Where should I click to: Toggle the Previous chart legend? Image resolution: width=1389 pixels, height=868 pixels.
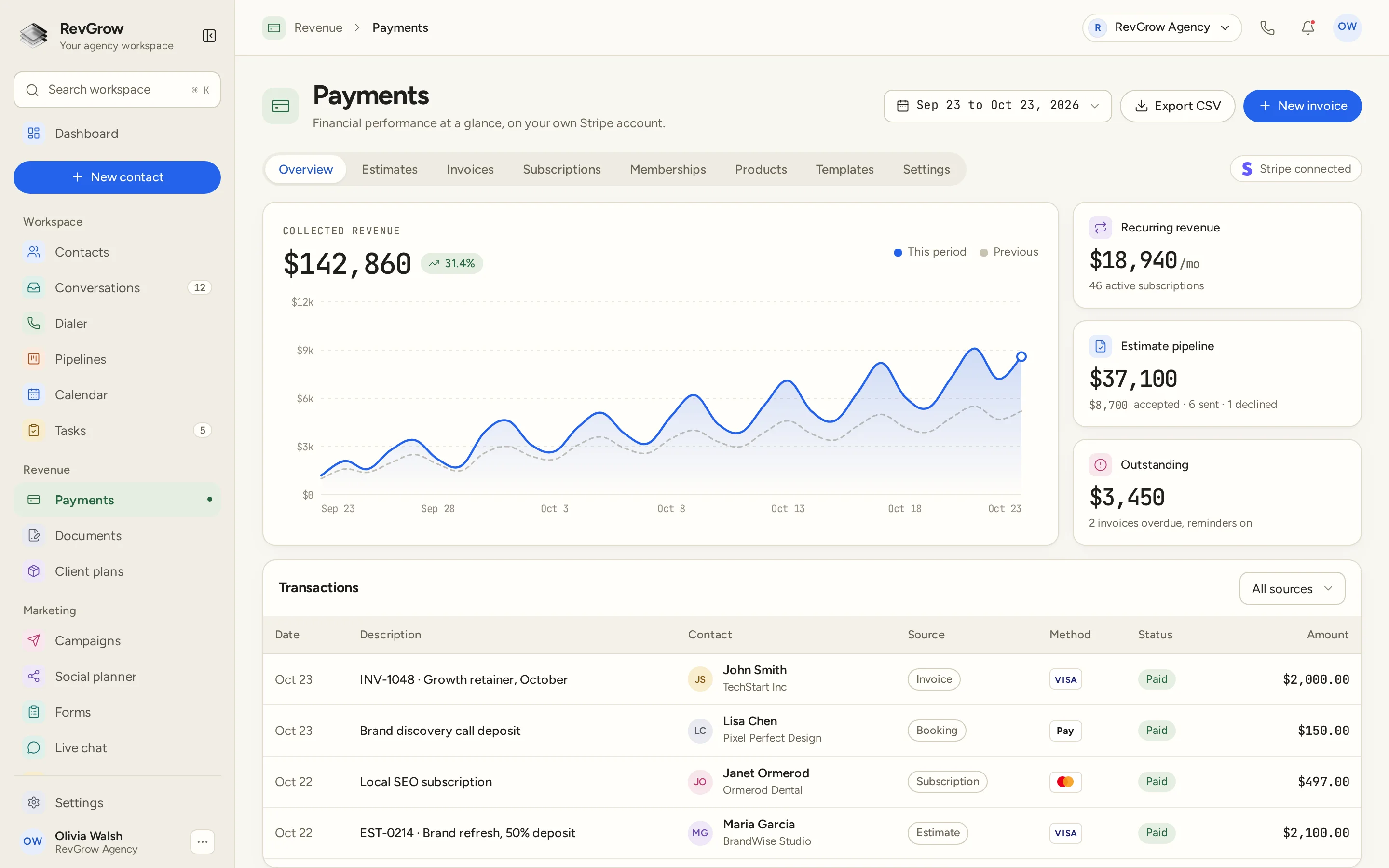pos(1008,252)
